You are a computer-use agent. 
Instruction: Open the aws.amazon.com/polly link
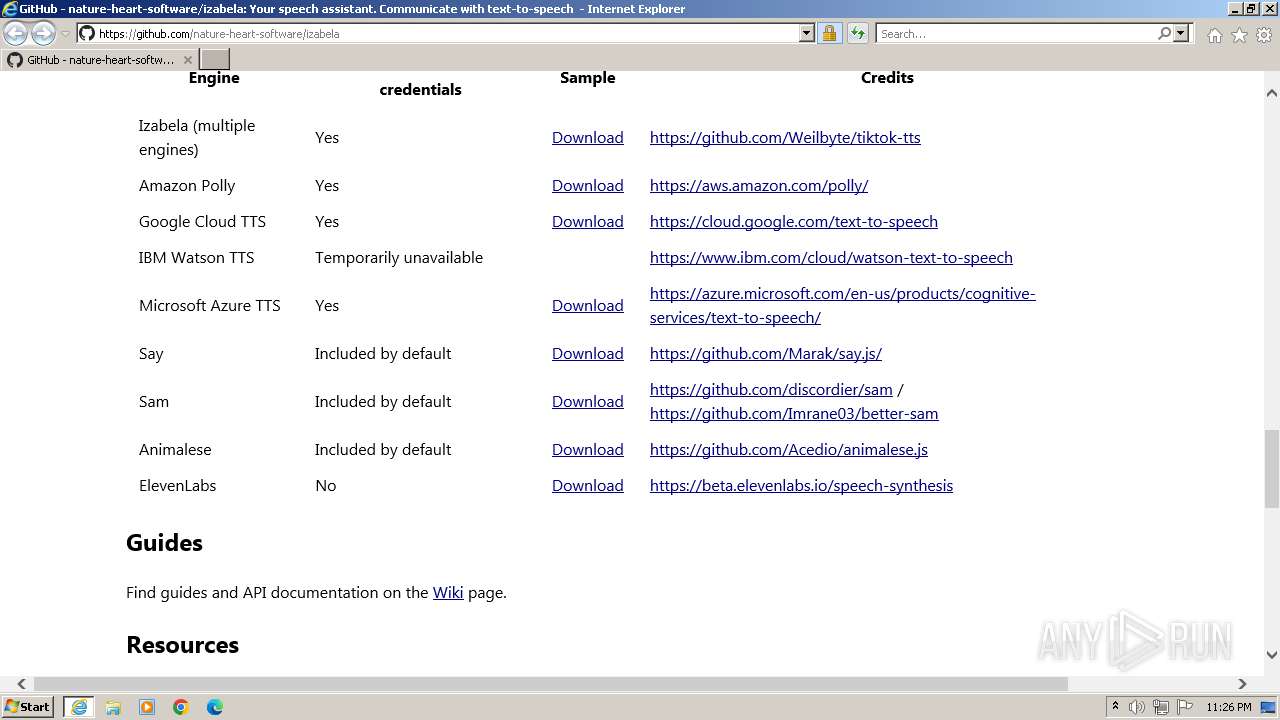pyautogui.click(x=759, y=185)
